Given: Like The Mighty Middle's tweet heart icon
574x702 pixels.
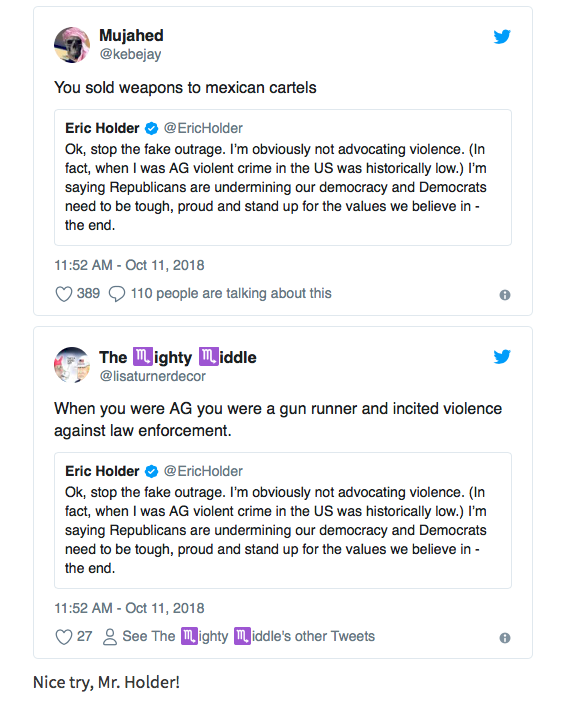Looking at the screenshot, I should click(64, 637).
